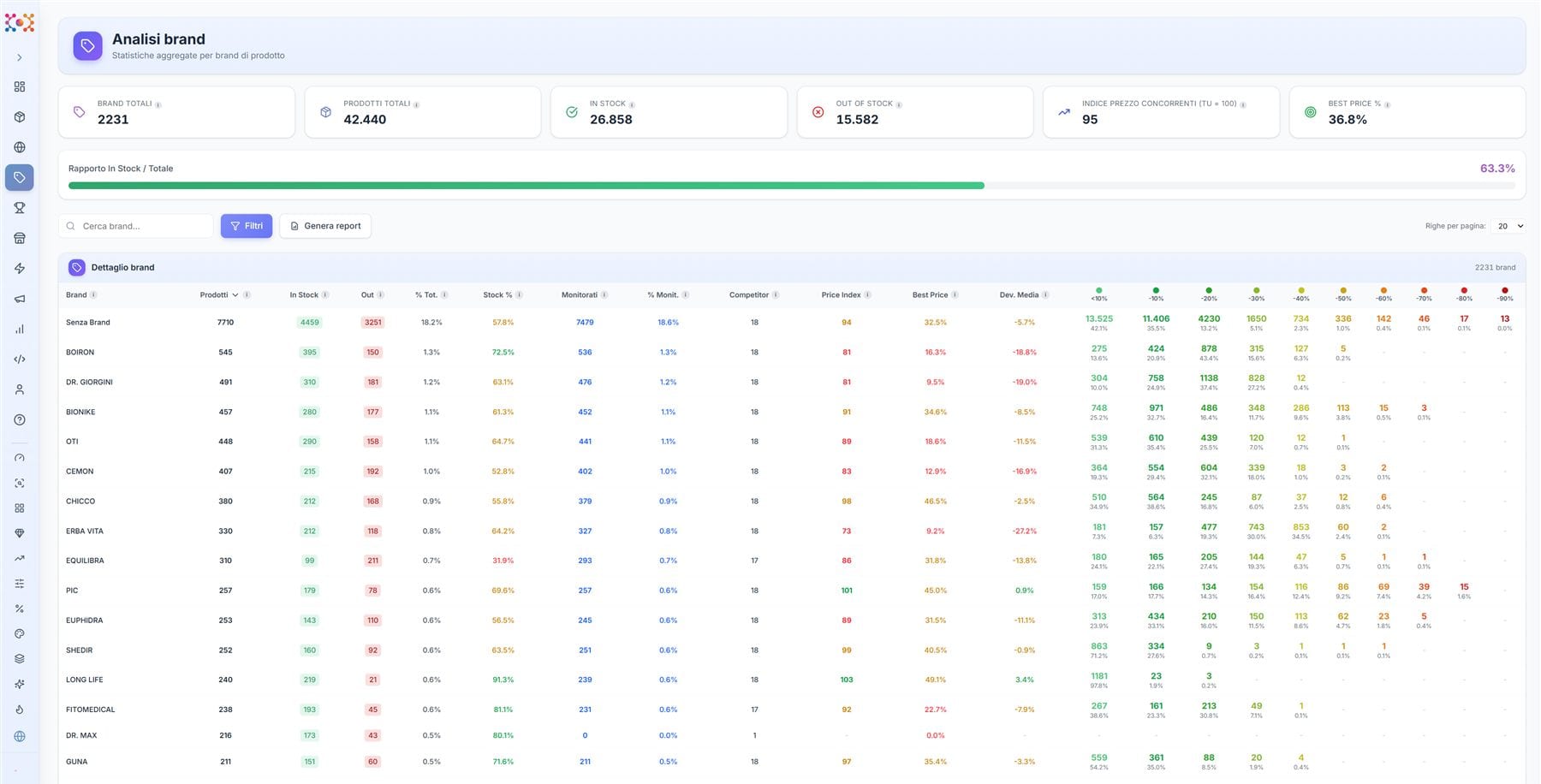This screenshot has width=1541, height=784.
Task: Select the highlighted brand tag sidebar icon
Action: [x=19, y=177]
